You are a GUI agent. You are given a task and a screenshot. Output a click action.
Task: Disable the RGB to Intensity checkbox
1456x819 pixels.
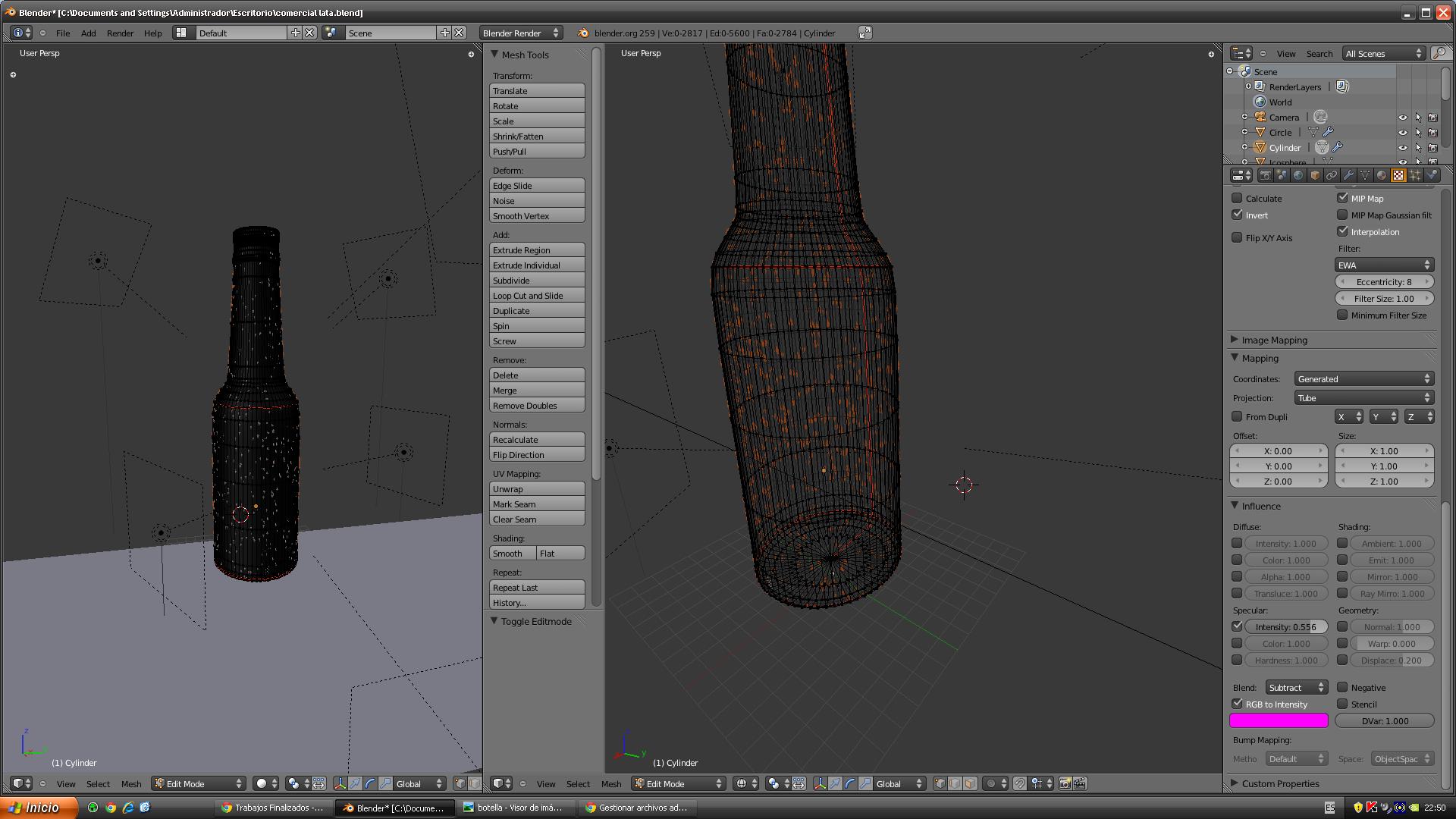click(x=1237, y=704)
